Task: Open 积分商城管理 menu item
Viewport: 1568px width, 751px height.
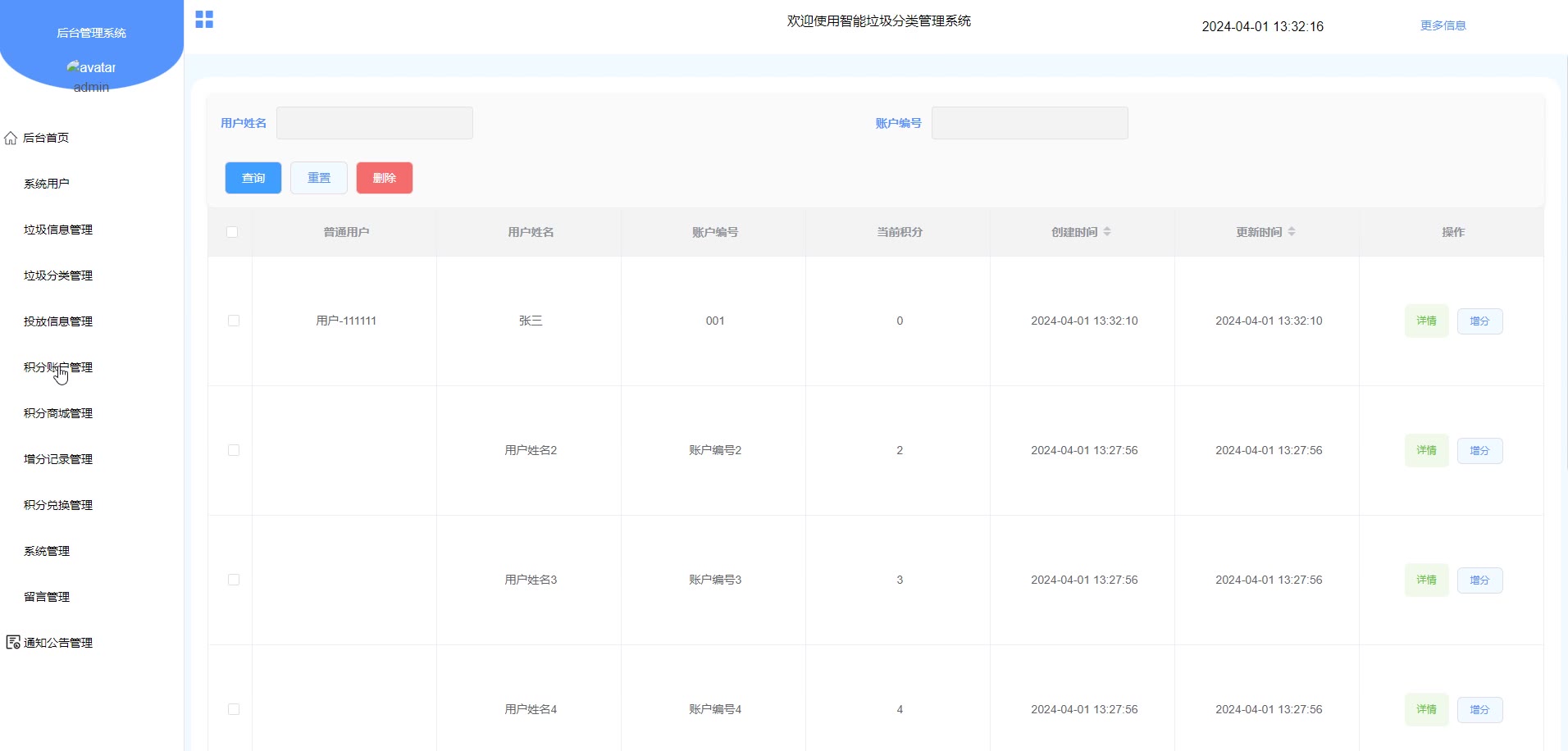Action: (58, 413)
